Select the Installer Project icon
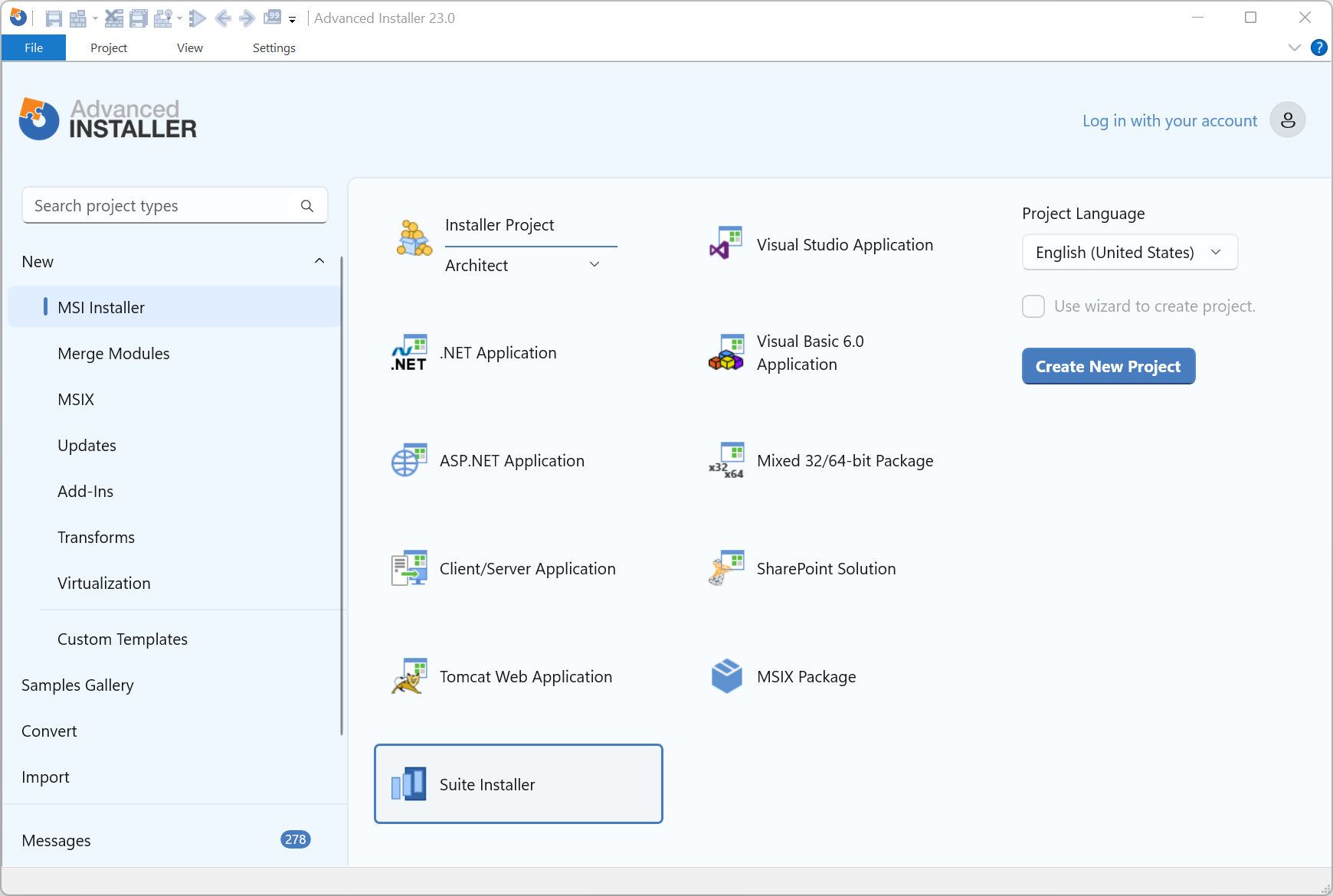 tap(414, 238)
